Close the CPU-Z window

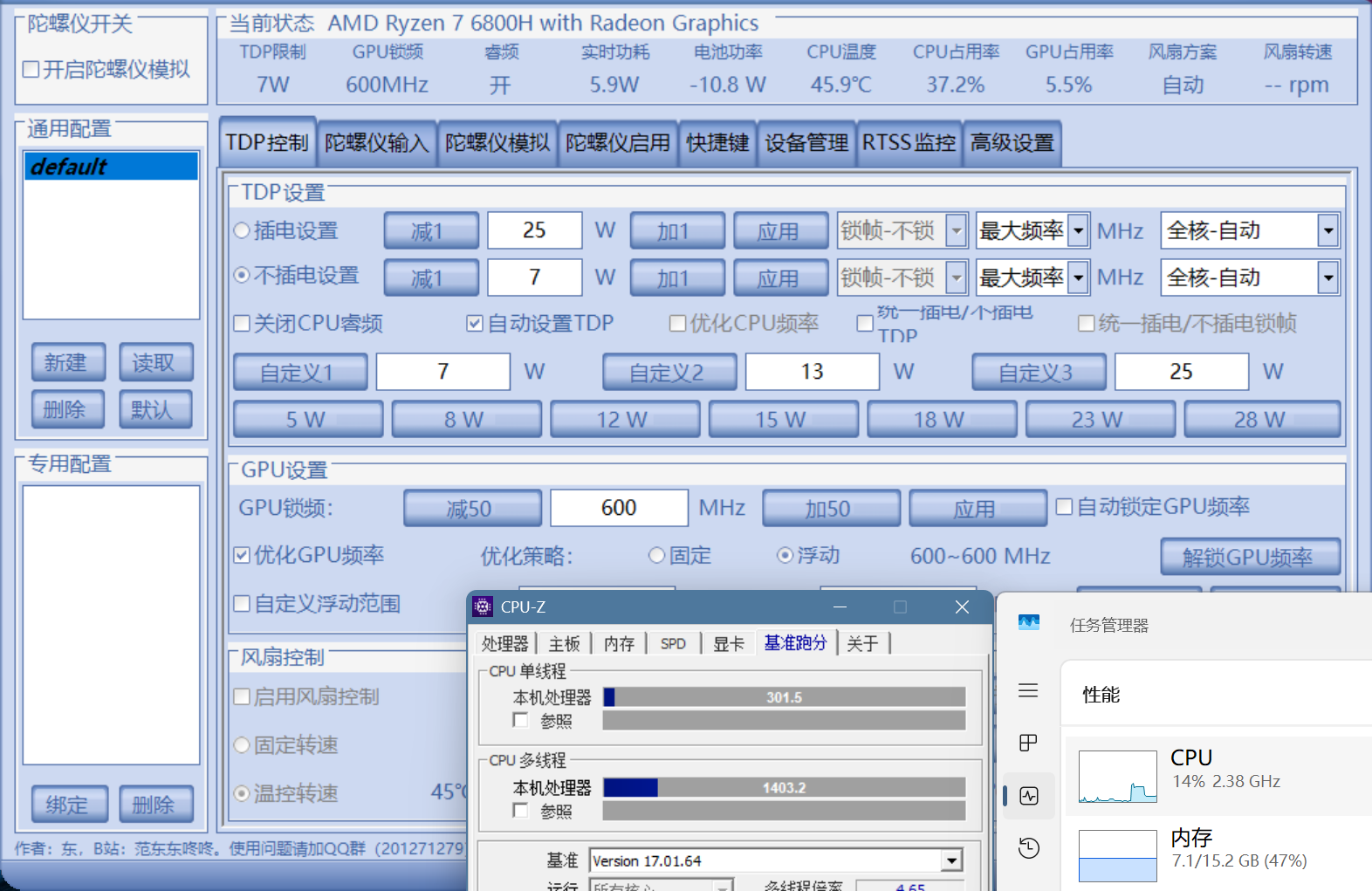(962, 607)
